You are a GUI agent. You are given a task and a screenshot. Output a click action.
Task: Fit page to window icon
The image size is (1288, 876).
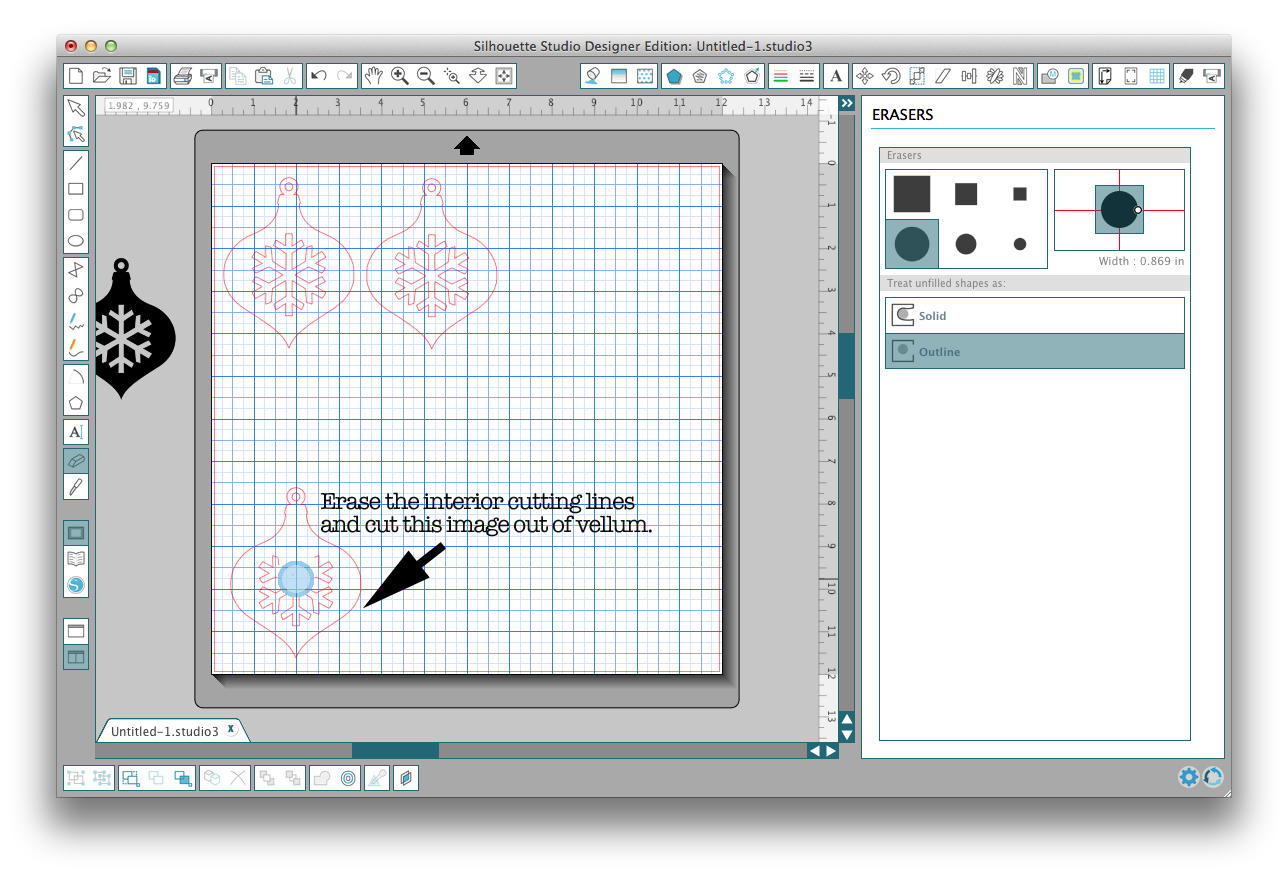pyautogui.click(x=504, y=76)
